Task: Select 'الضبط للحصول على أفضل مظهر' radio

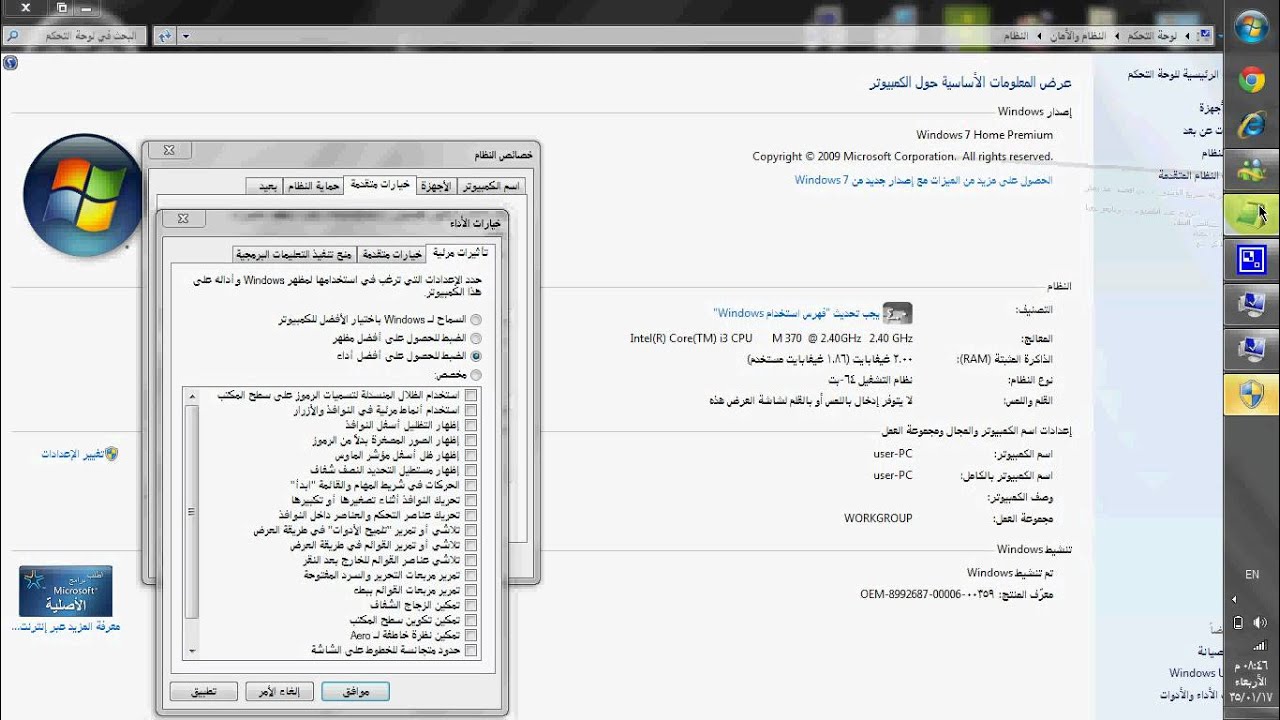Action: pos(475,338)
